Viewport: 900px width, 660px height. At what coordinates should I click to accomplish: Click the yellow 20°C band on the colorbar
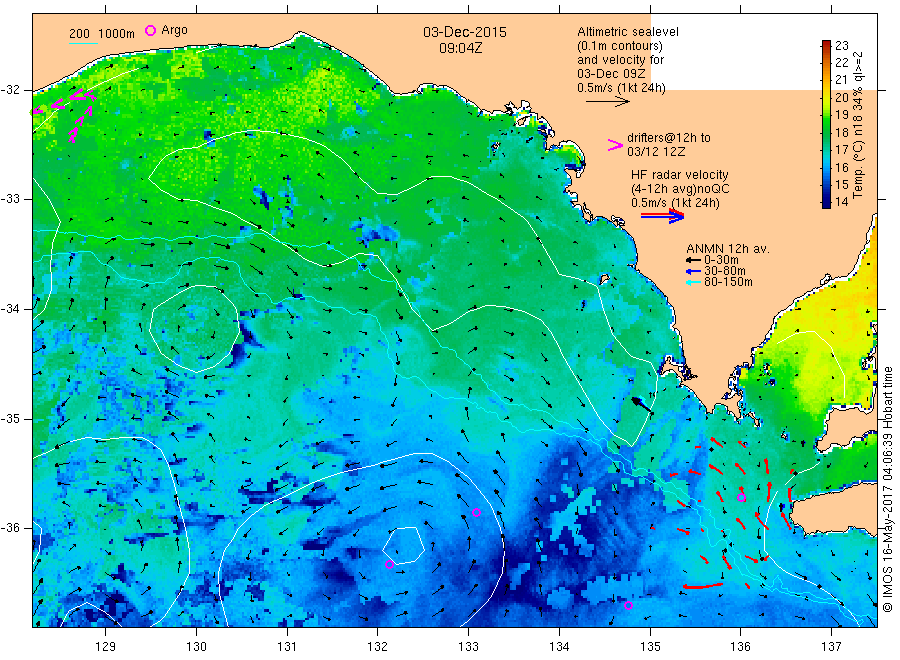[826, 98]
